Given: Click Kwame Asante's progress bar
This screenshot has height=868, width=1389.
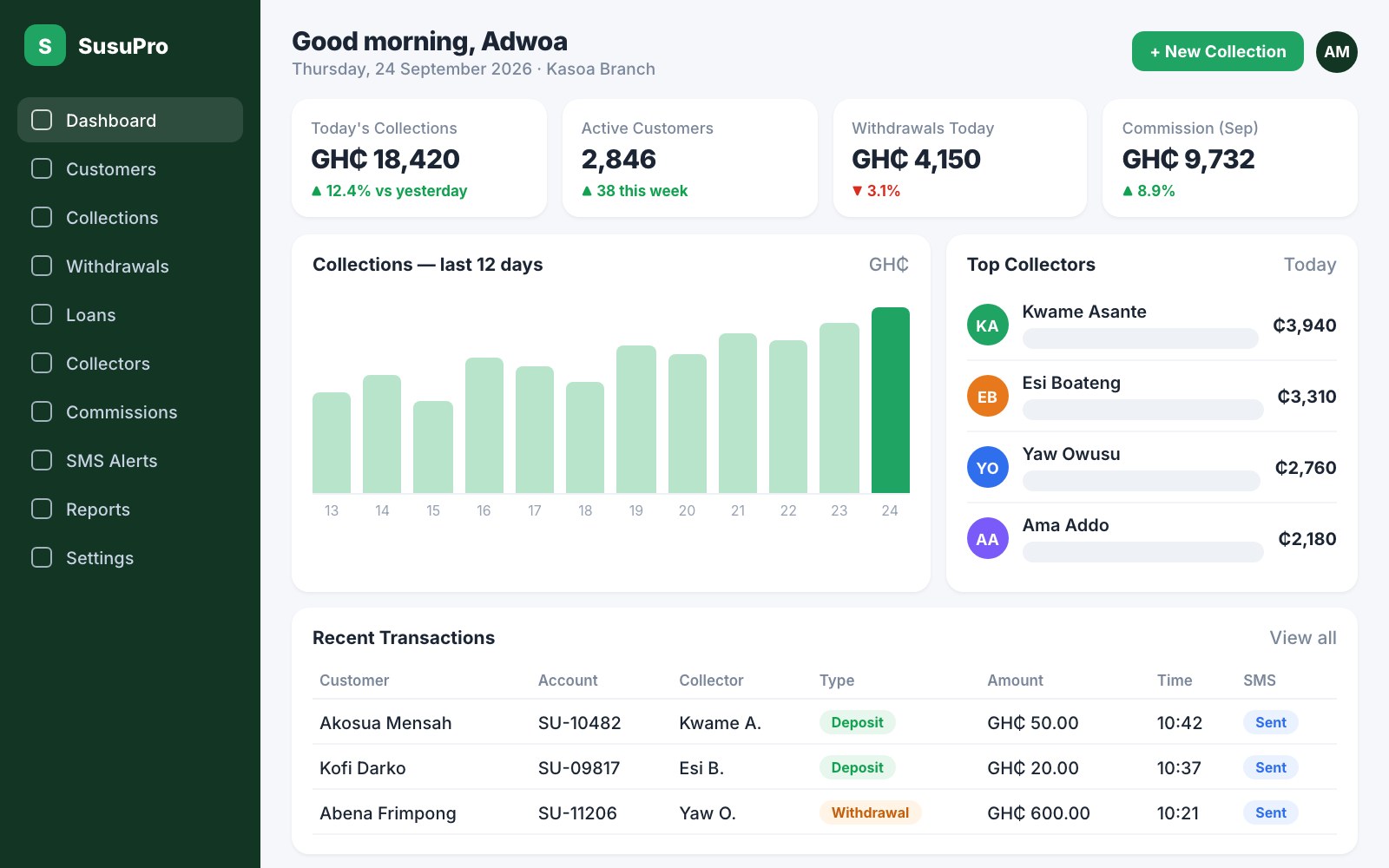Looking at the screenshot, I should click(1141, 339).
